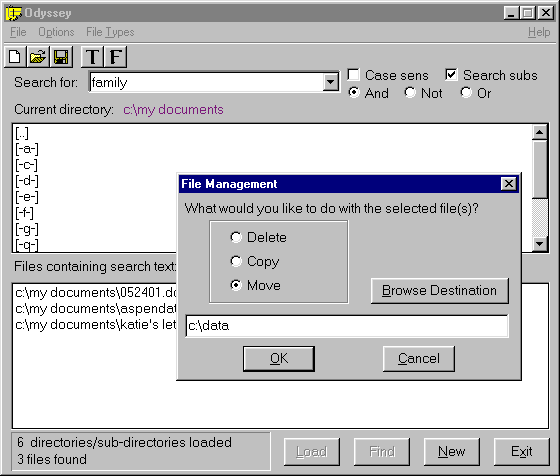Select the [..] parent directory entry
This screenshot has width=560, height=476.
[22, 133]
